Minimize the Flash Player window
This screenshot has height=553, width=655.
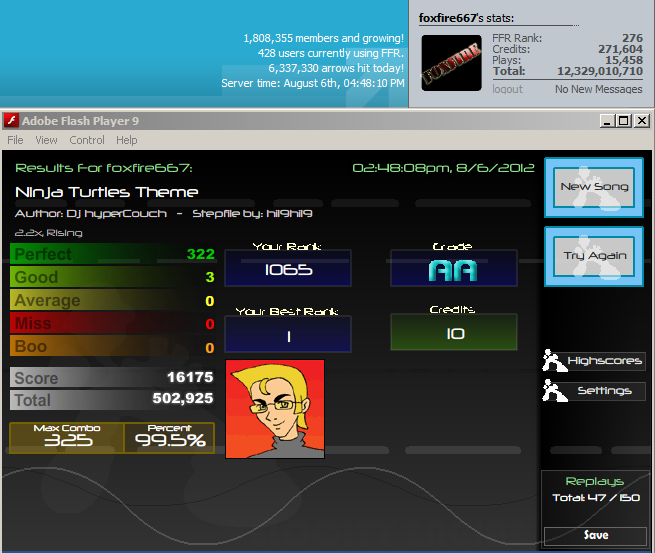coord(607,121)
